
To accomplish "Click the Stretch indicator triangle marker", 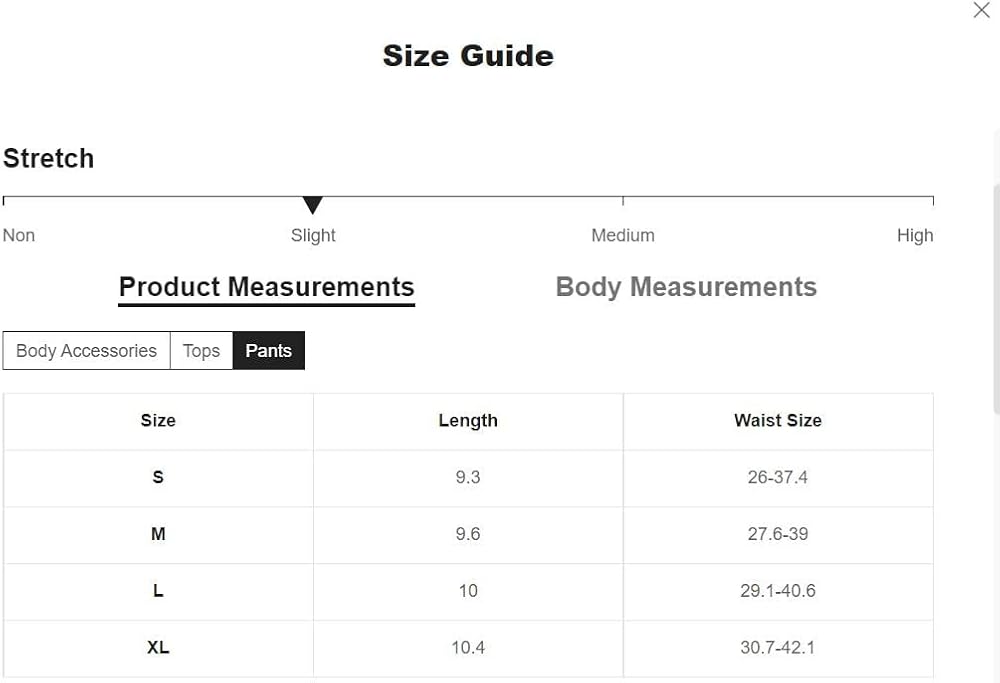I will point(313,205).
